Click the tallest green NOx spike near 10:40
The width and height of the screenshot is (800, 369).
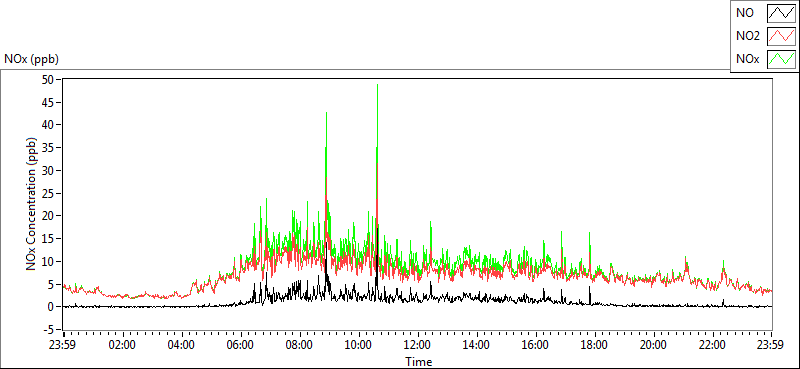pos(377,85)
